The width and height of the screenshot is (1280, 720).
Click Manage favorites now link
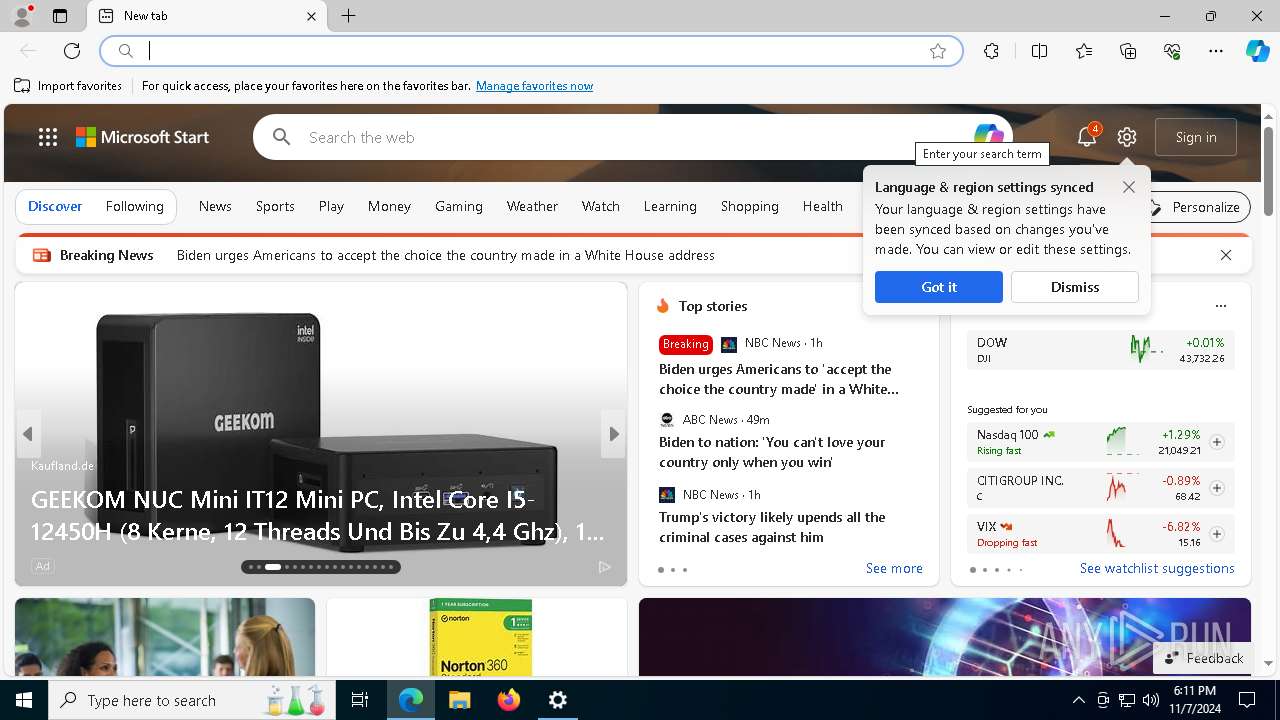(534, 86)
